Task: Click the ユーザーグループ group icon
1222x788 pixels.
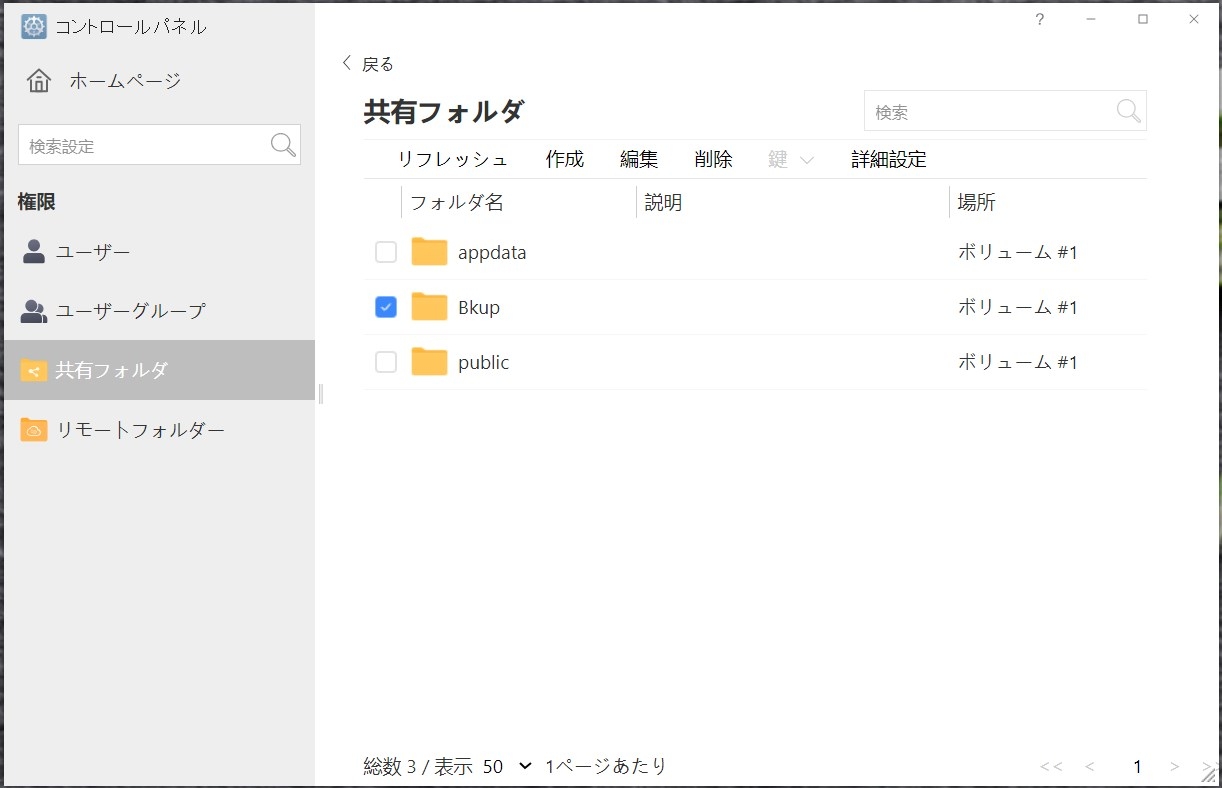Action: click(34, 311)
